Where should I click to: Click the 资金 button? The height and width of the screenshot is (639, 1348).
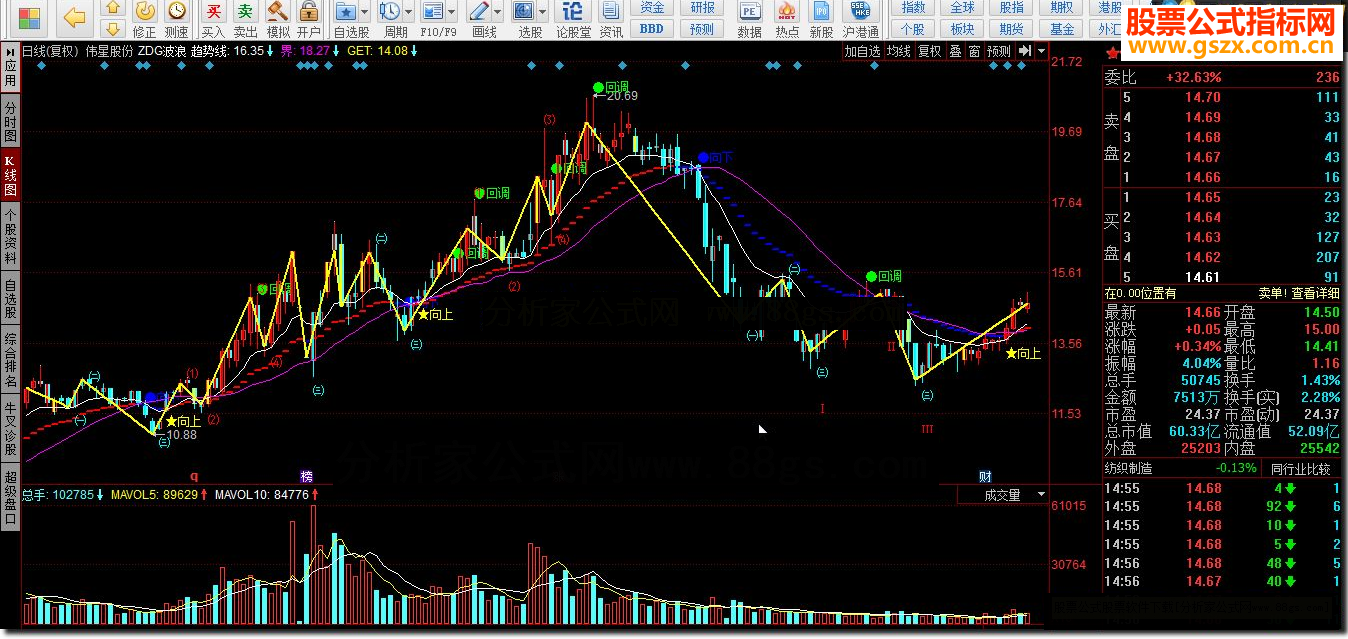coord(652,8)
